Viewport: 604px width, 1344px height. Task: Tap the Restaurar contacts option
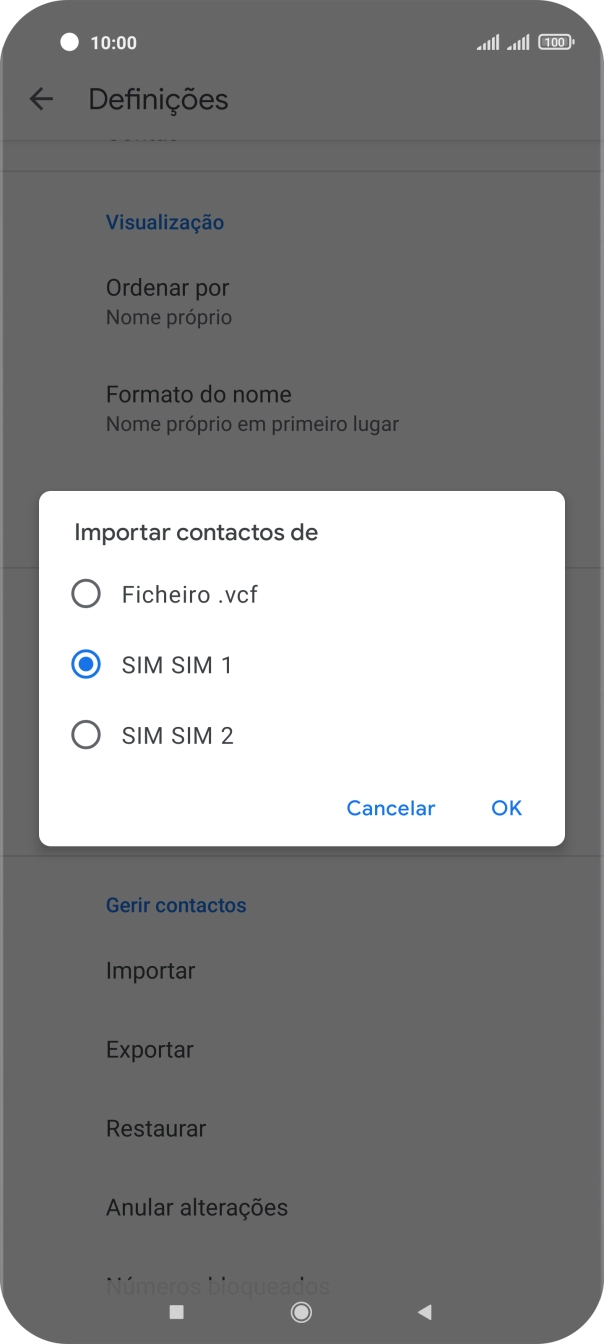(x=156, y=1128)
